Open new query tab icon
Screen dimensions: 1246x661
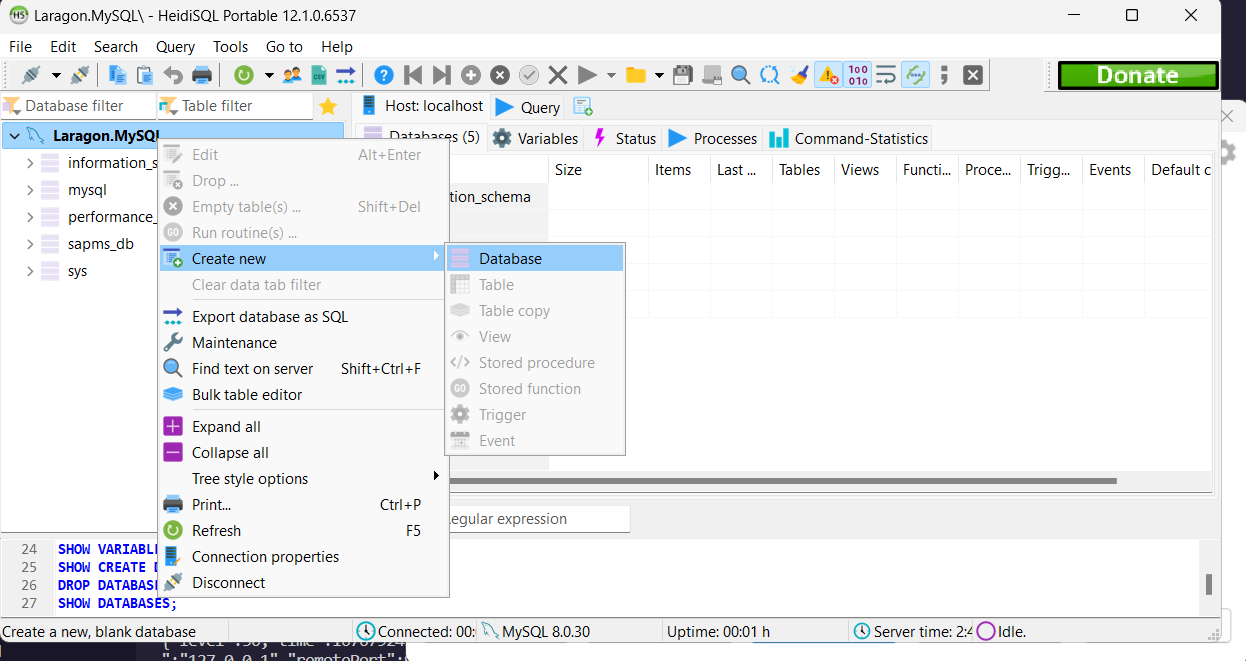583,106
